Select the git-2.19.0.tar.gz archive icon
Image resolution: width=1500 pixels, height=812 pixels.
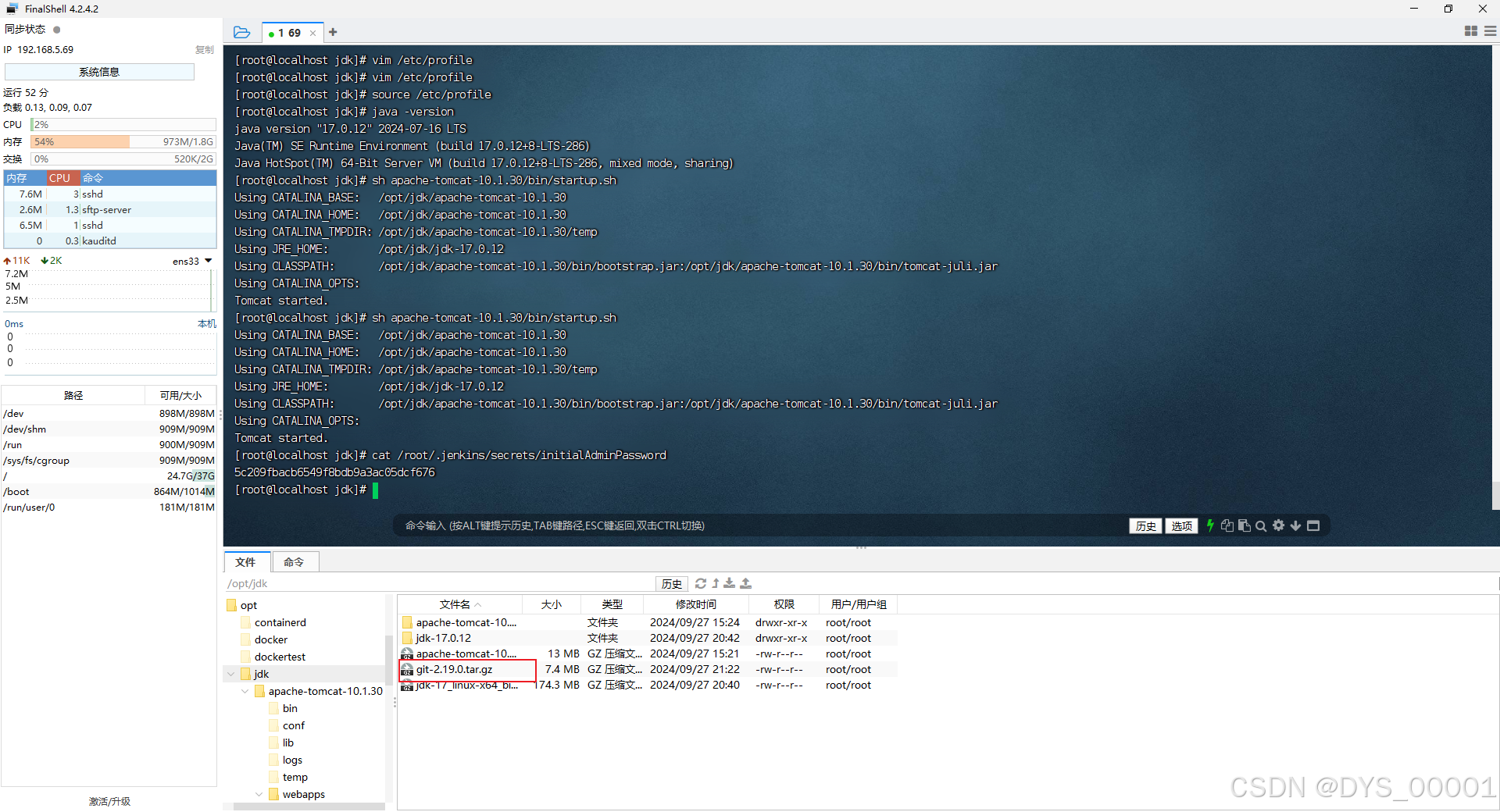pos(407,669)
